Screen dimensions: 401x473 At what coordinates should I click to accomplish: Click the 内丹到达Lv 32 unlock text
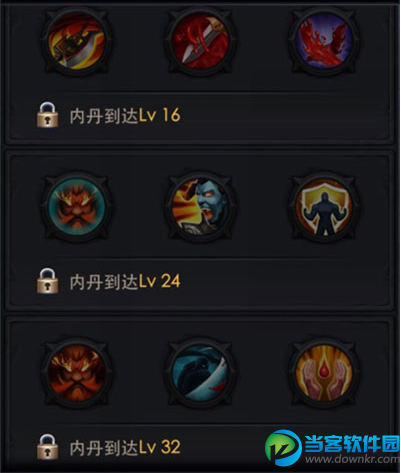(125, 447)
